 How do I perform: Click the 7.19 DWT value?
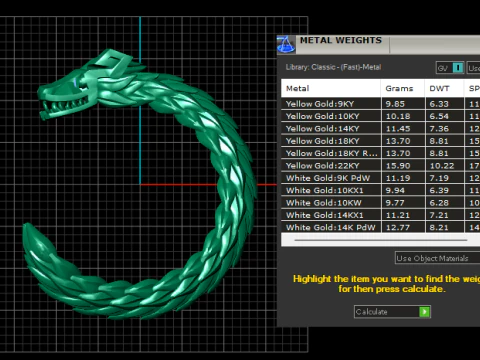[x=439, y=178]
